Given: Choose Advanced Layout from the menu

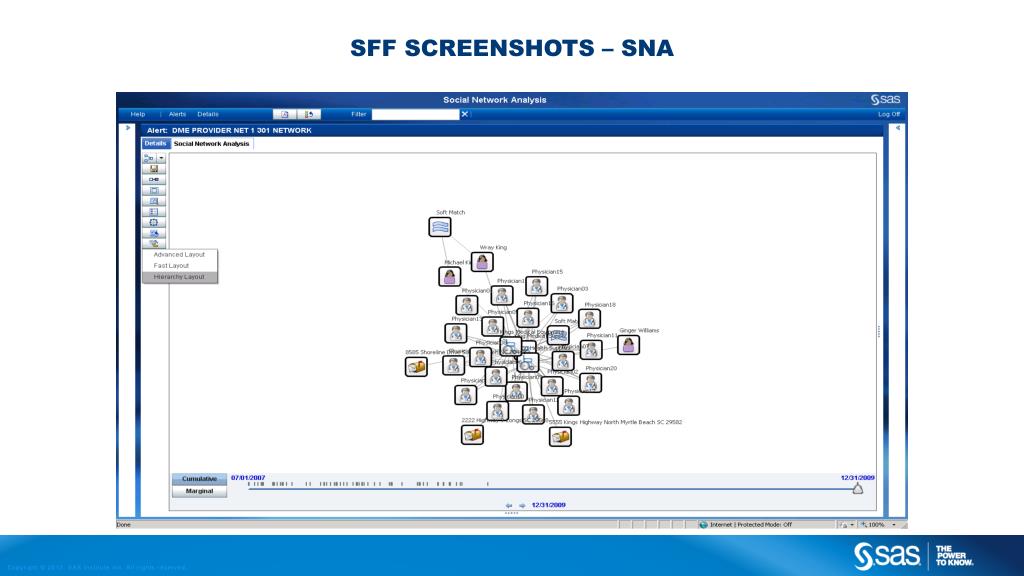Looking at the screenshot, I should [180, 255].
